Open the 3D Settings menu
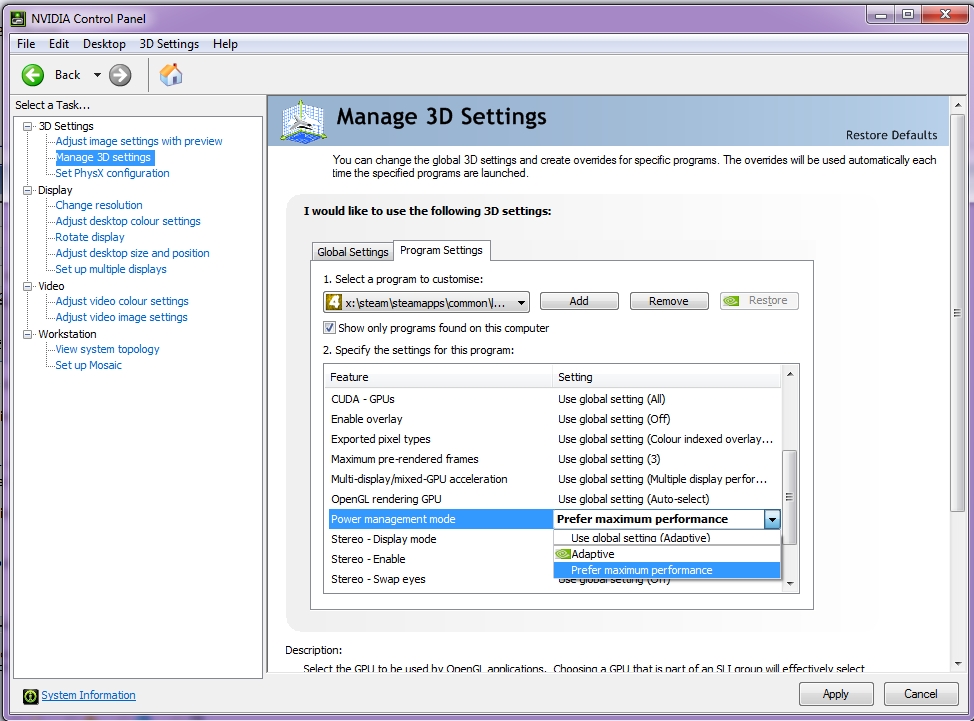 click(169, 43)
